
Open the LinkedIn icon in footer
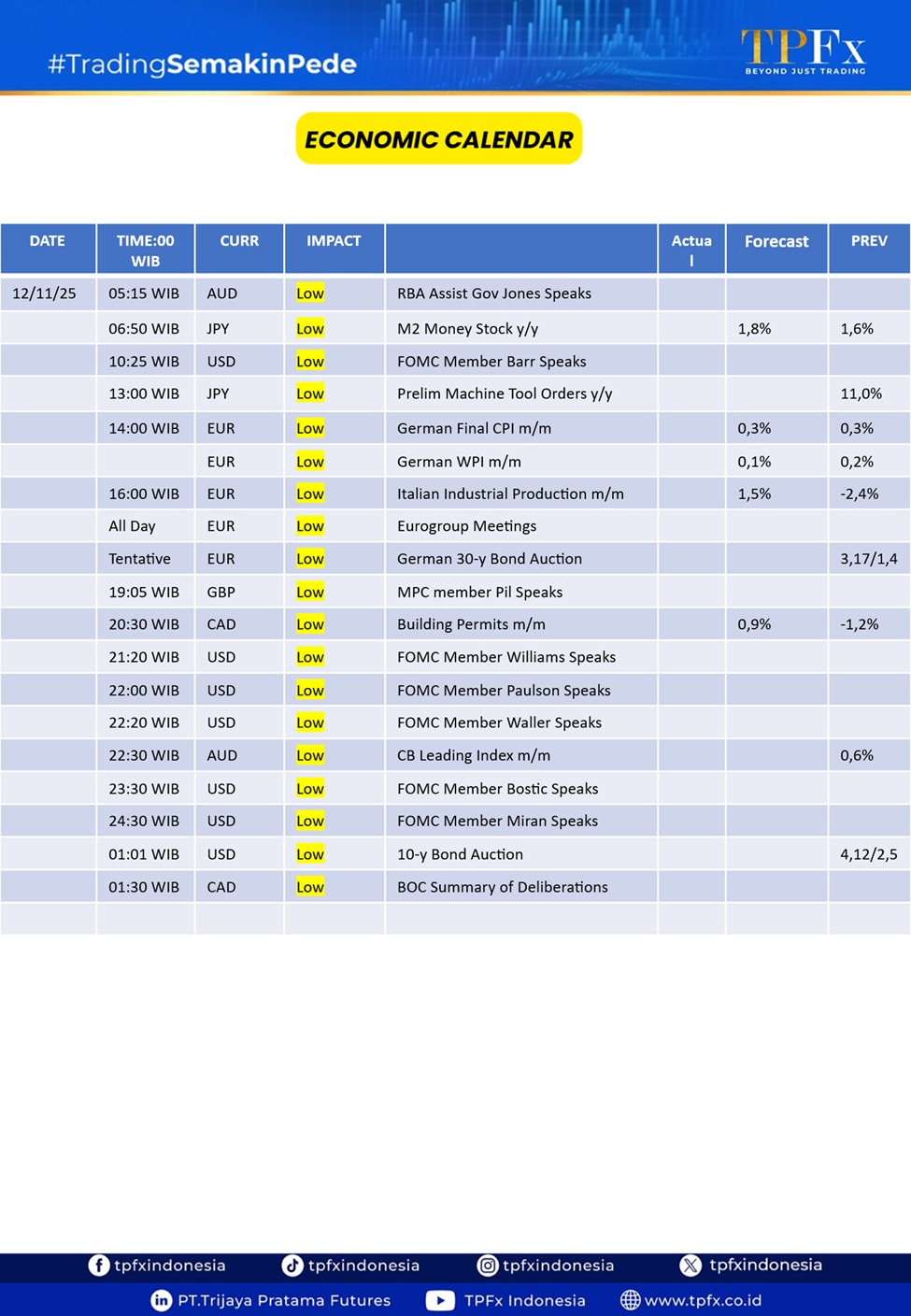[162, 1300]
